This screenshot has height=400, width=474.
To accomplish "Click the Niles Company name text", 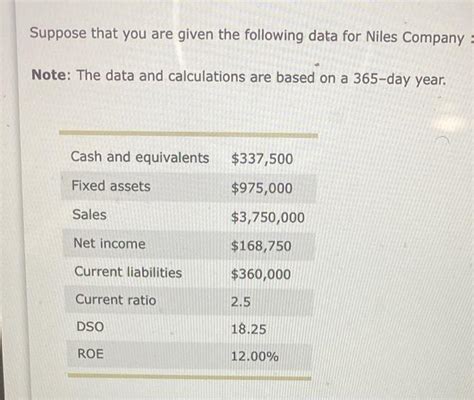I will click(415, 37).
